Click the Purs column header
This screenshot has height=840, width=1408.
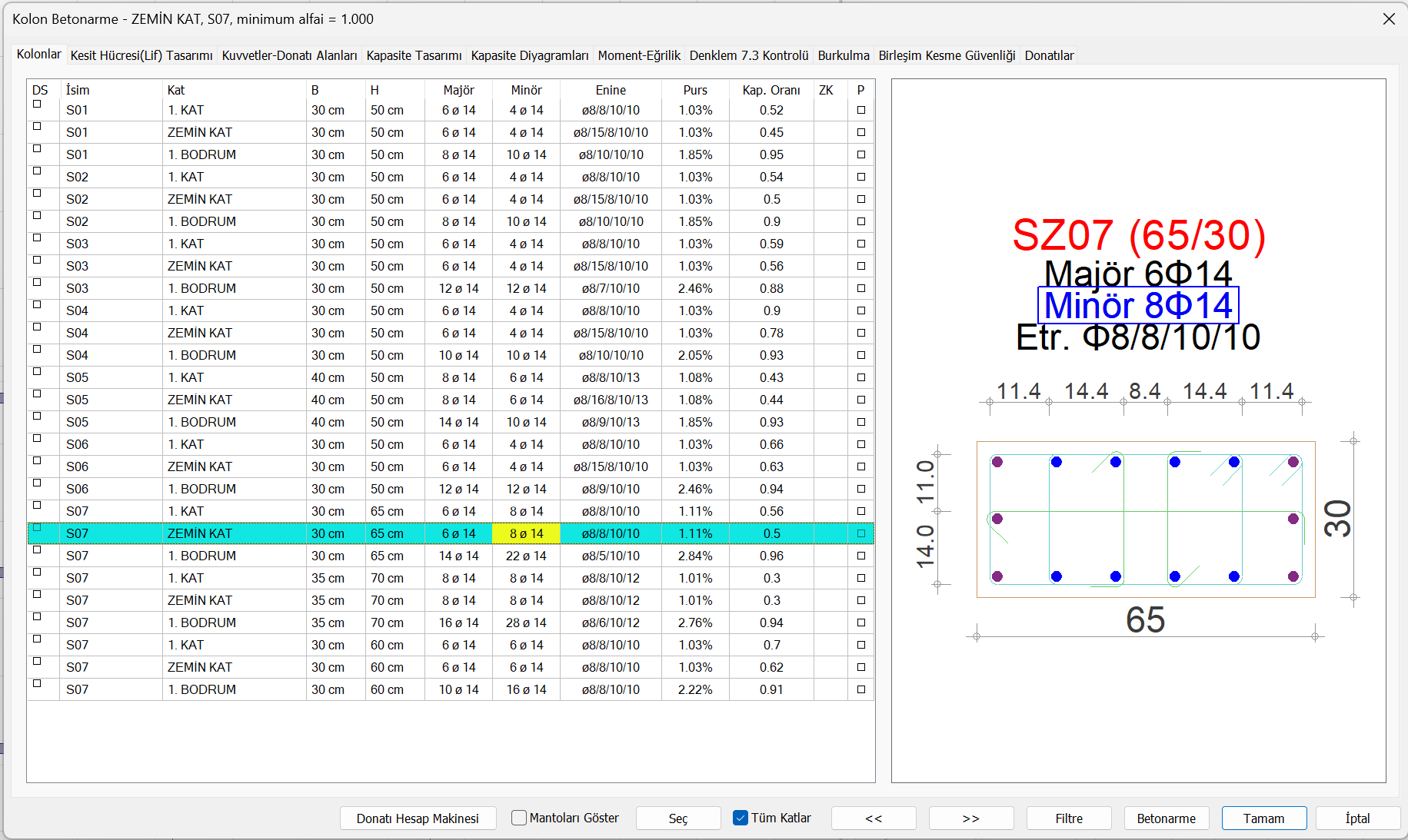pyautogui.click(x=695, y=90)
